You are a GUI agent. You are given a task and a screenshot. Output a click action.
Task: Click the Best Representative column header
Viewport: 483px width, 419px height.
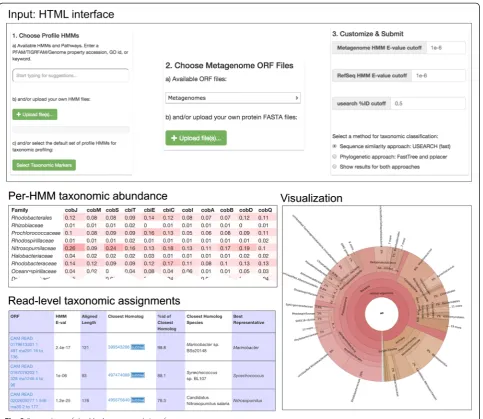(249, 319)
